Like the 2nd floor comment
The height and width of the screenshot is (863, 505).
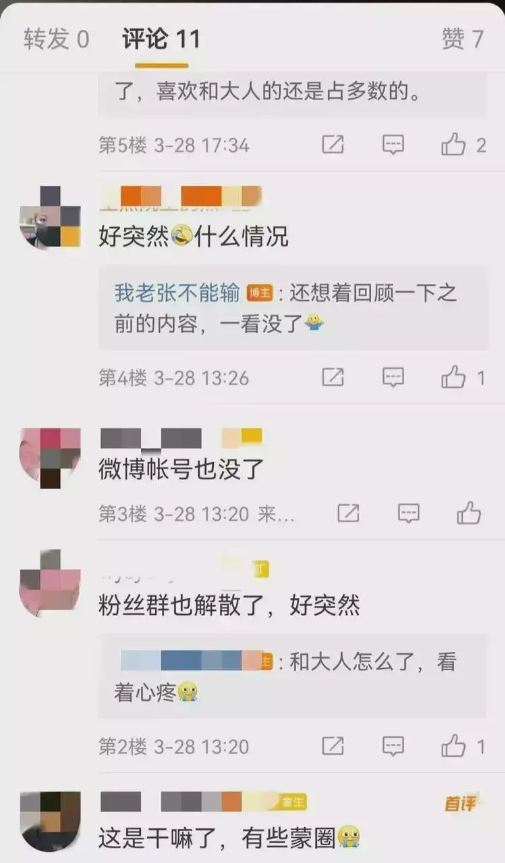tap(453, 746)
